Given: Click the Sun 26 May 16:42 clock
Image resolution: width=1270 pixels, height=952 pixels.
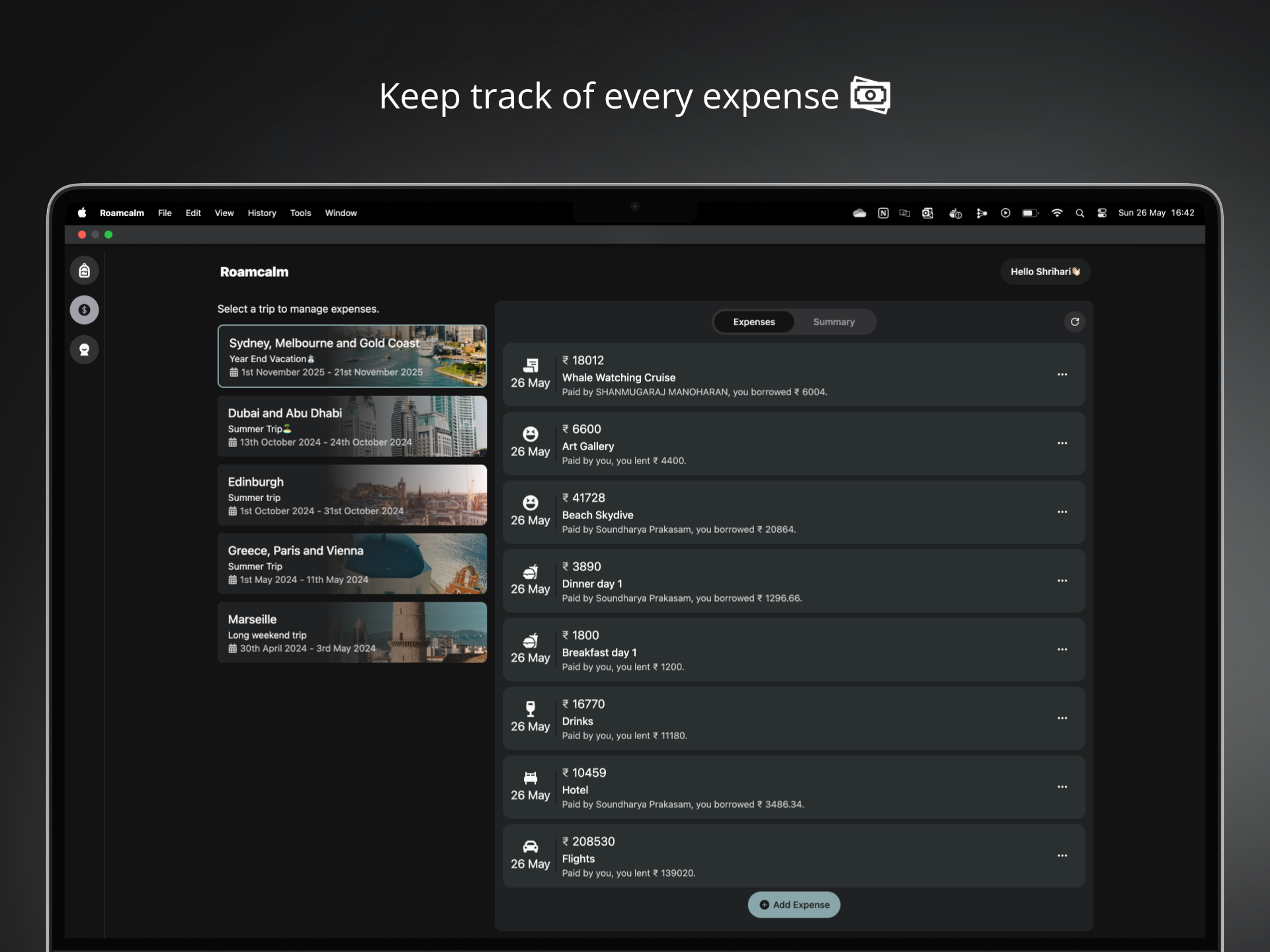Looking at the screenshot, I should [x=1156, y=213].
